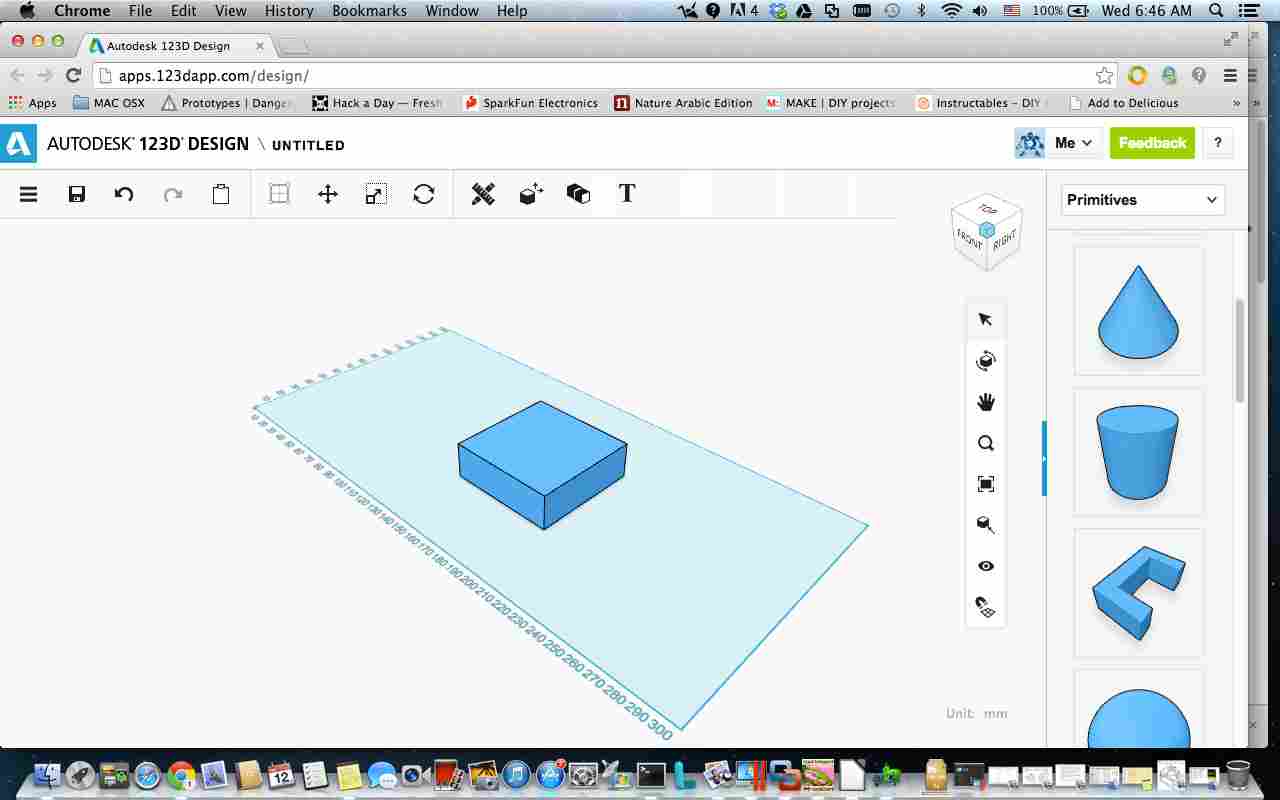Undo the last action
1280x800 pixels.
(124, 194)
